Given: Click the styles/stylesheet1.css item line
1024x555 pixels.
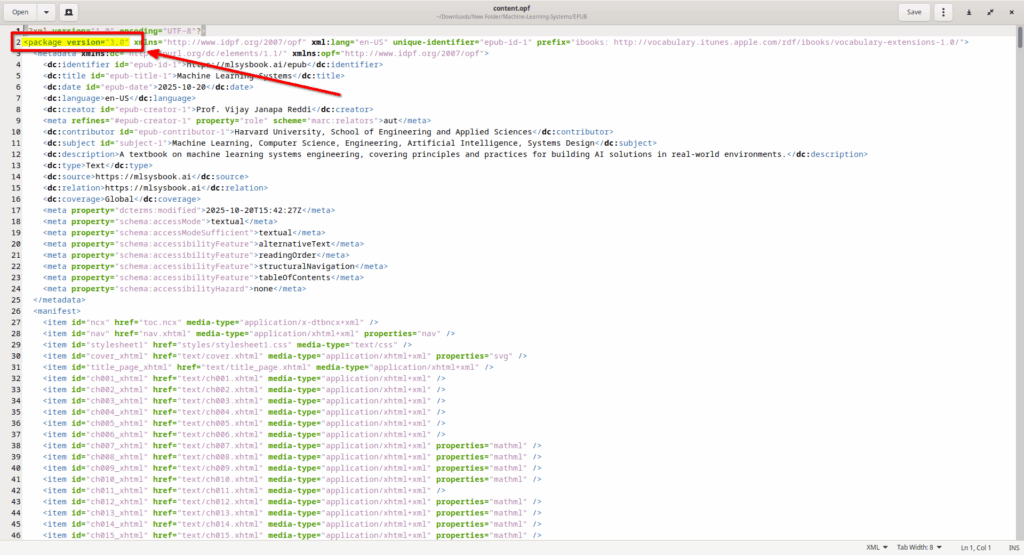Looking at the screenshot, I should 227,345.
